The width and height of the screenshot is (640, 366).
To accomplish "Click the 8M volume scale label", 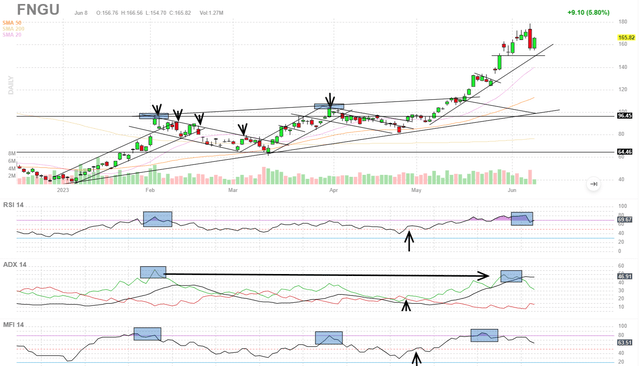I will point(12,153).
